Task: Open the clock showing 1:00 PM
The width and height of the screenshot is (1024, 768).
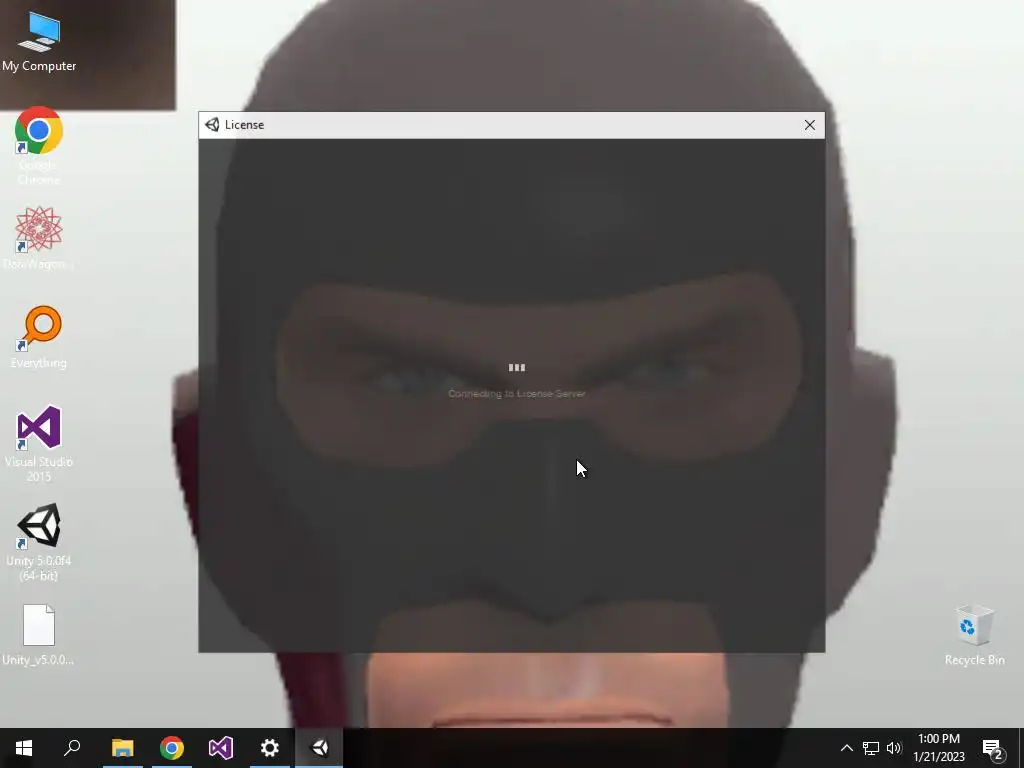Action: pos(938,748)
